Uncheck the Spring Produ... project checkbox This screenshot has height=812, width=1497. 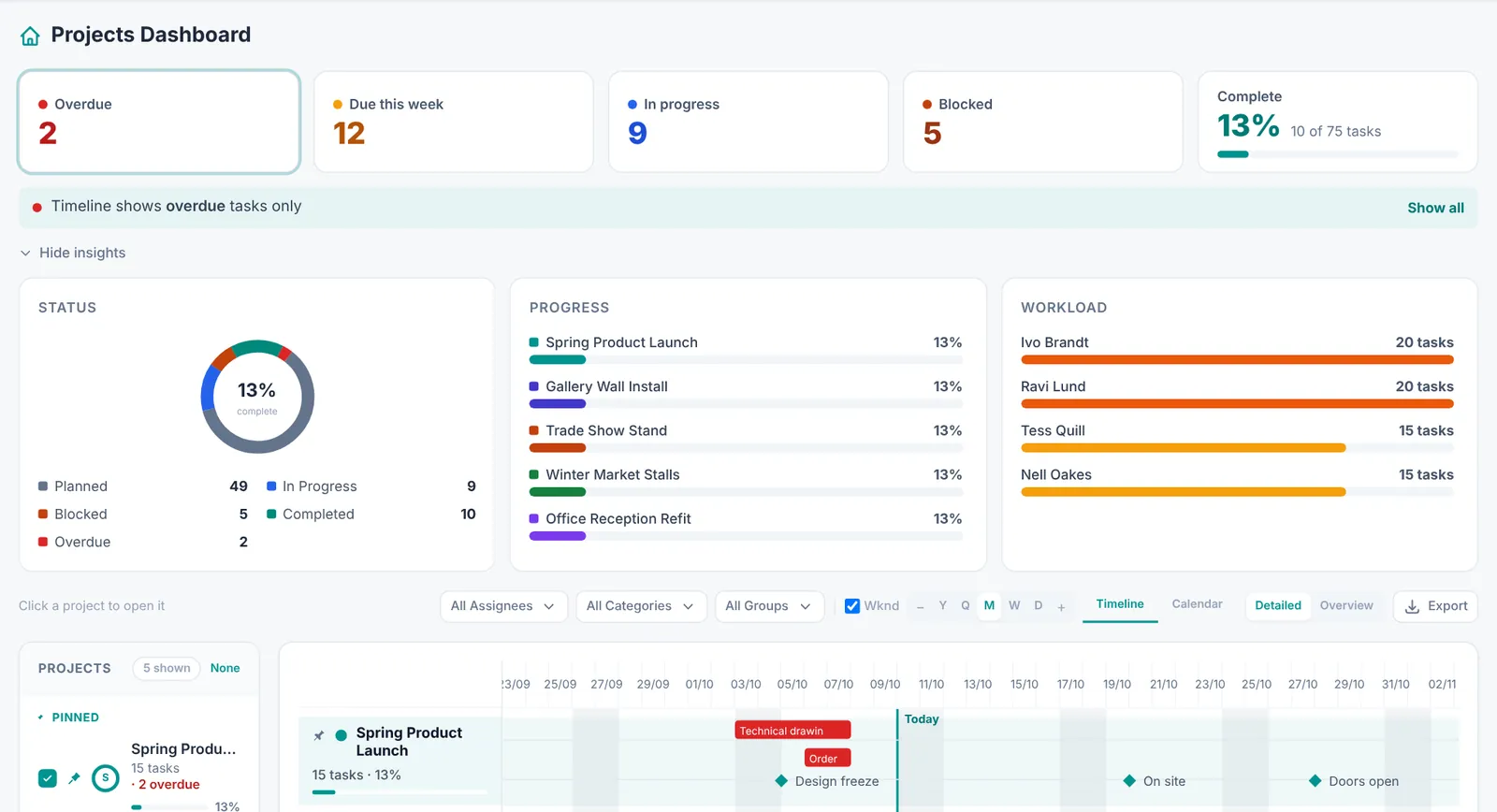coord(48,777)
